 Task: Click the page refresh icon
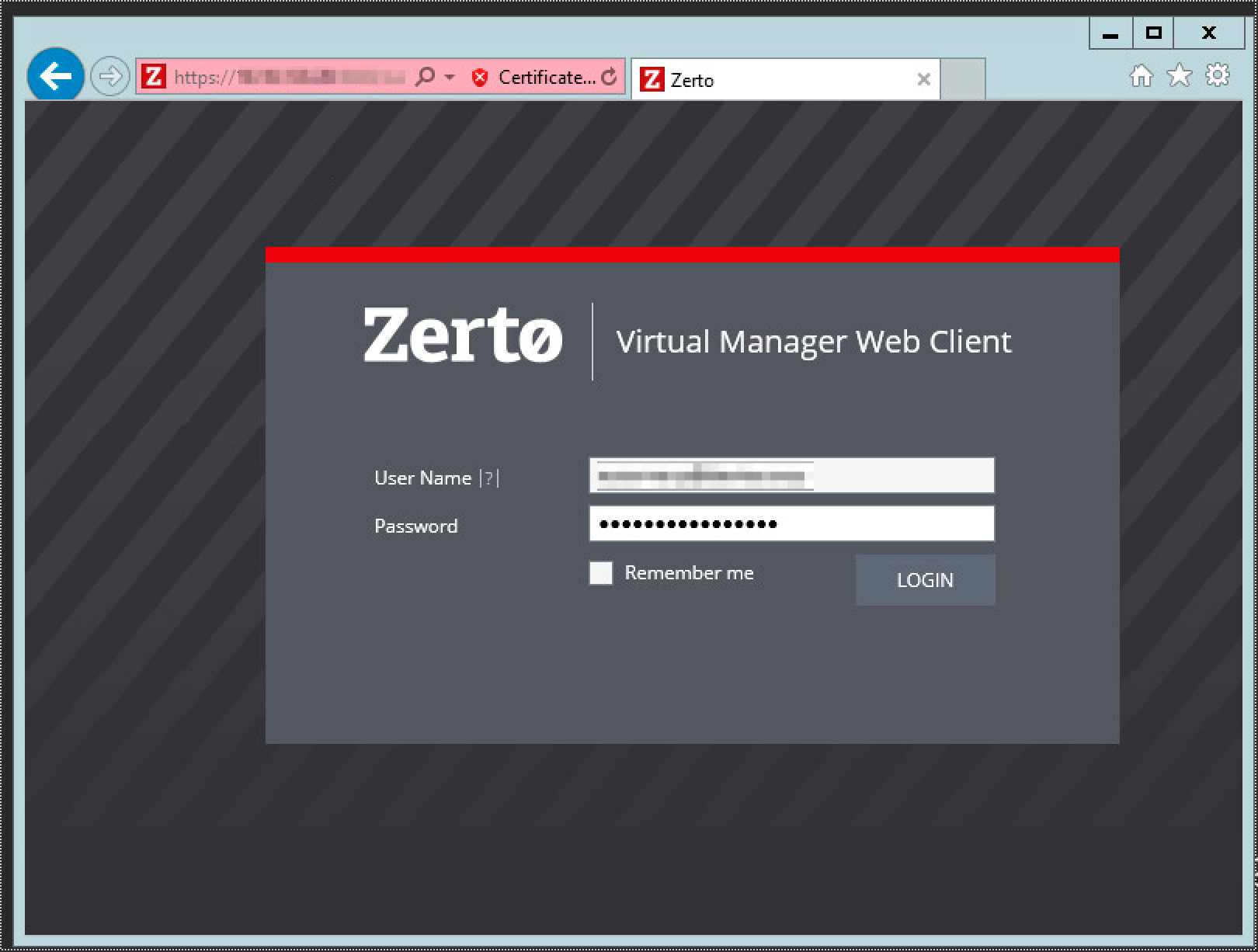click(610, 77)
